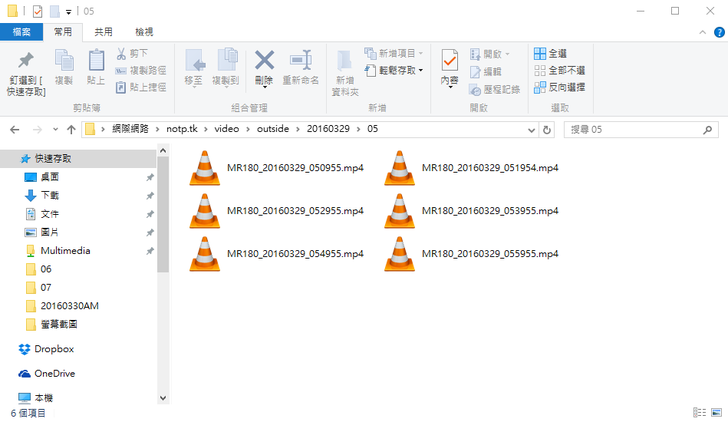Select file MR180_20160329_050955.mp4
The width and height of the screenshot is (728, 422).
click(x=277, y=168)
